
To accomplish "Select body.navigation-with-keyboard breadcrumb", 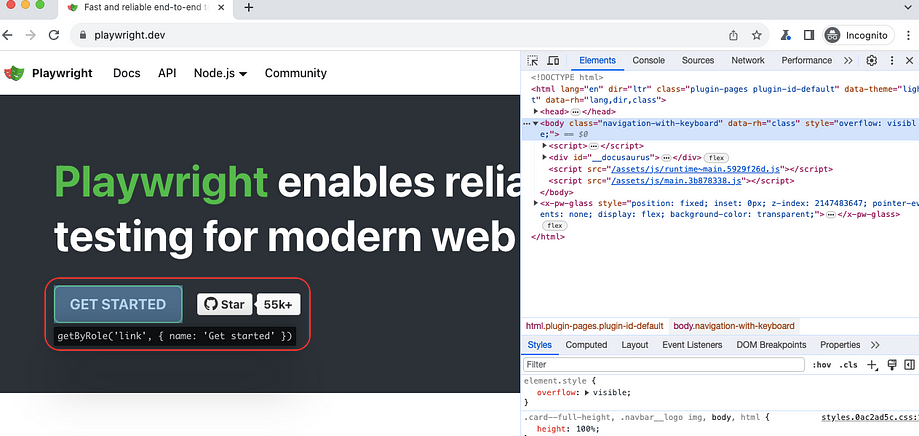I will click(x=734, y=326).
